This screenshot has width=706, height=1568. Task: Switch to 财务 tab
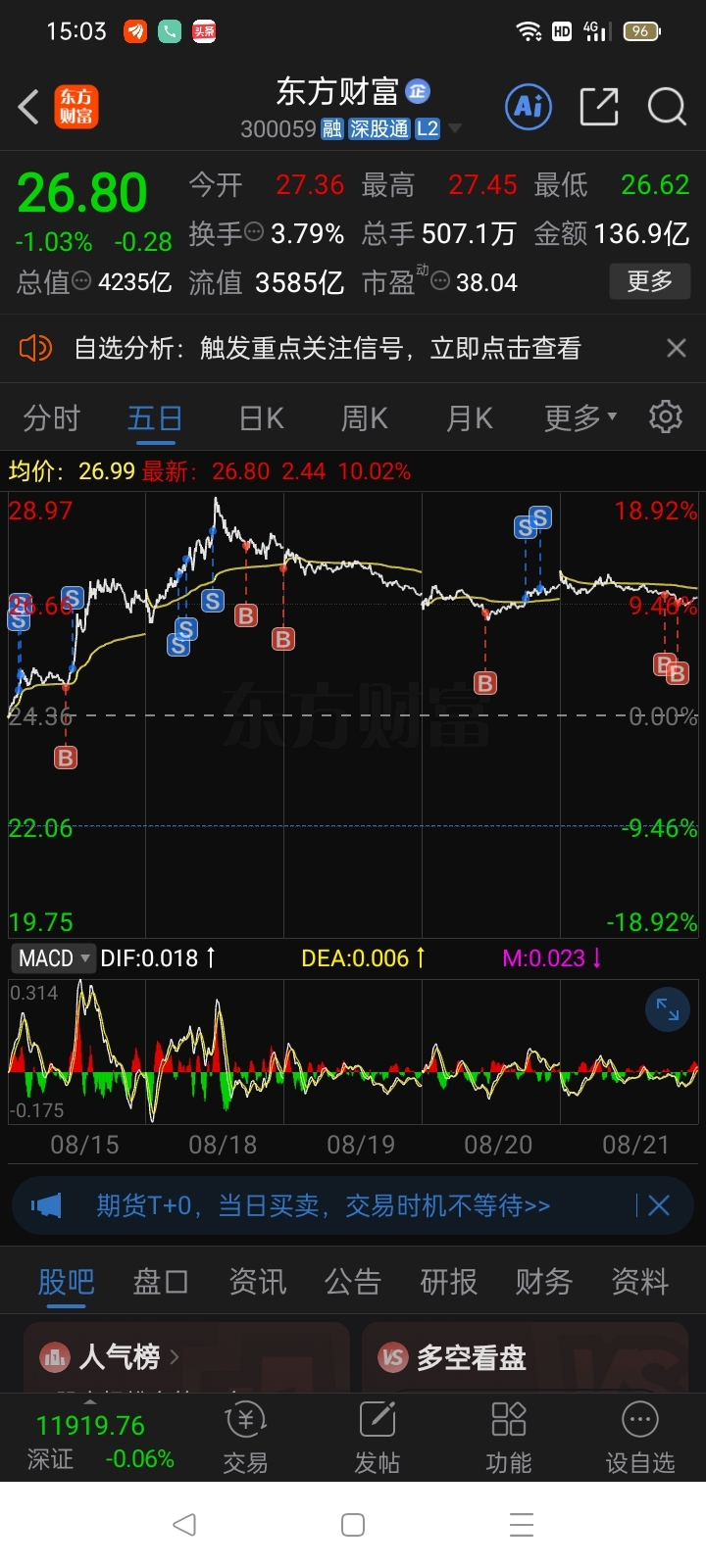point(544,1282)
